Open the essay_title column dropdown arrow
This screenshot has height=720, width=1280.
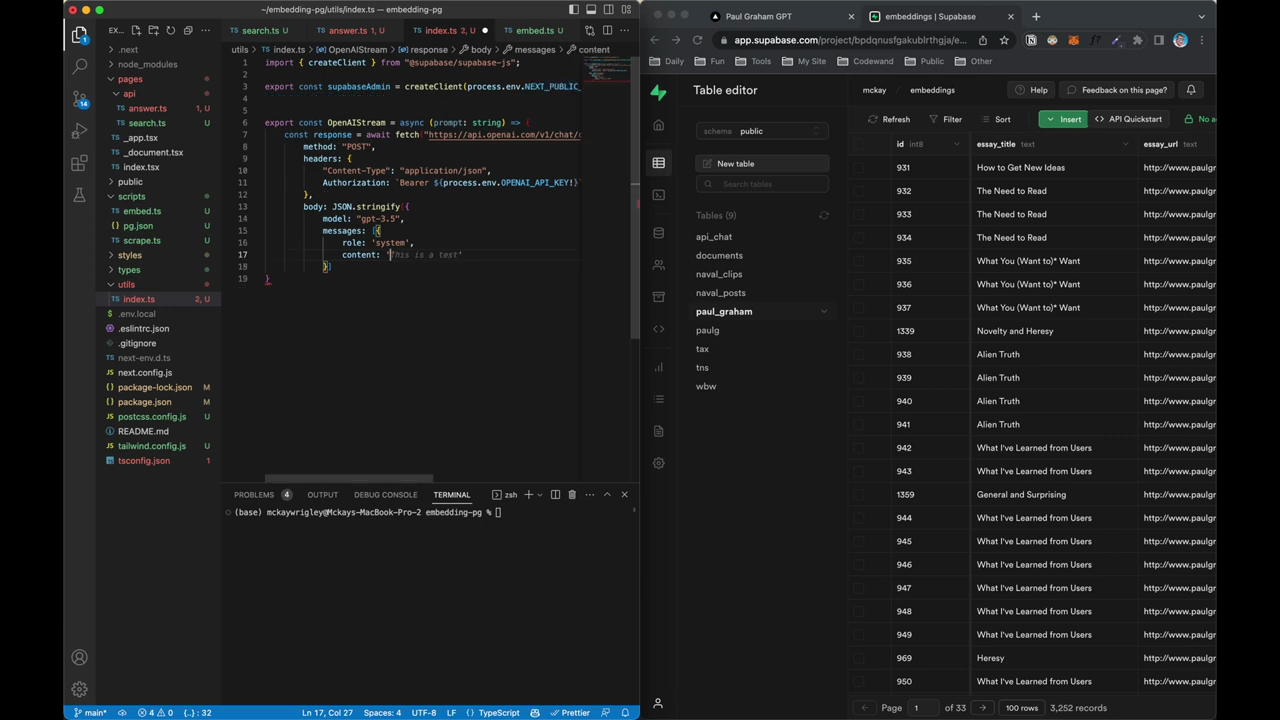pyautogui.click(x=1125, y=144)
